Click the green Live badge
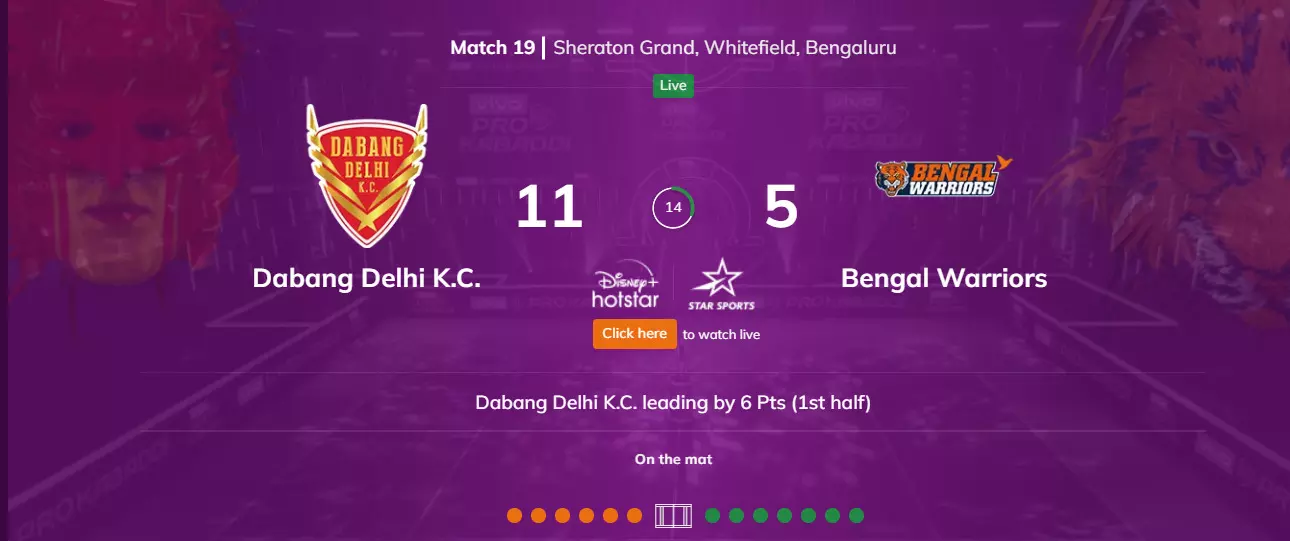Image resolution: width=1290 pixels, height=541 pixels. 673,86
